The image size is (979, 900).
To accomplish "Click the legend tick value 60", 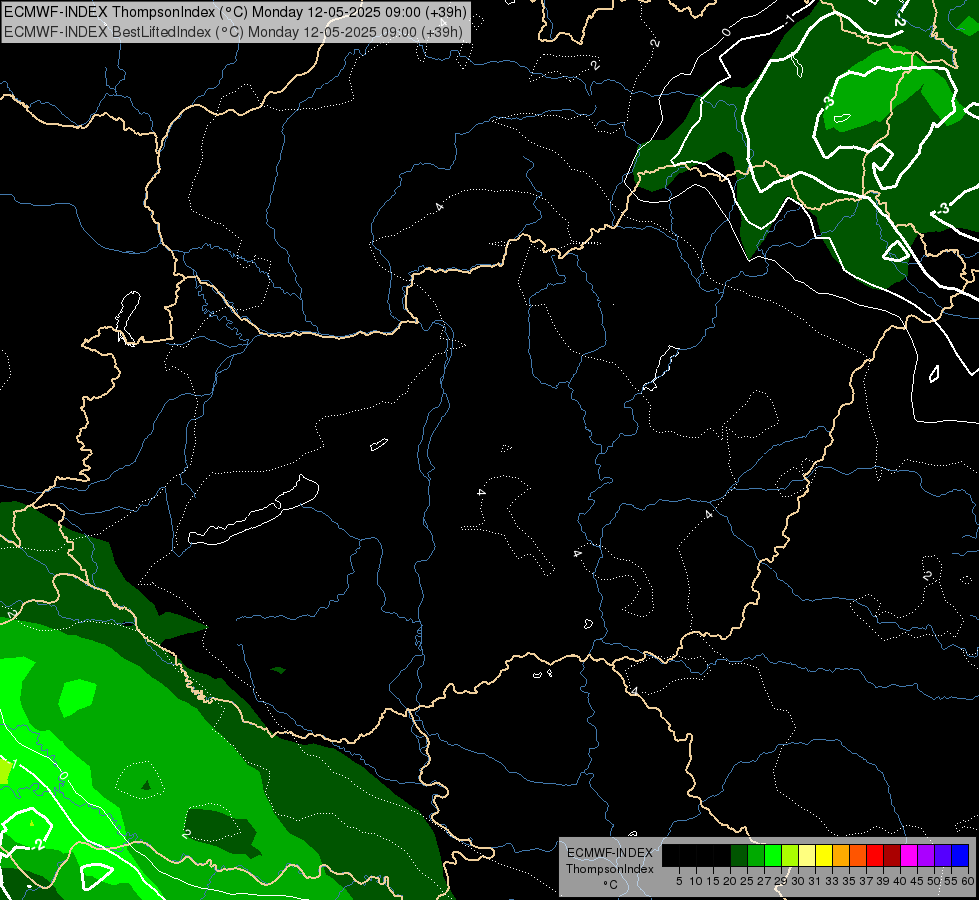I will 968,881.
